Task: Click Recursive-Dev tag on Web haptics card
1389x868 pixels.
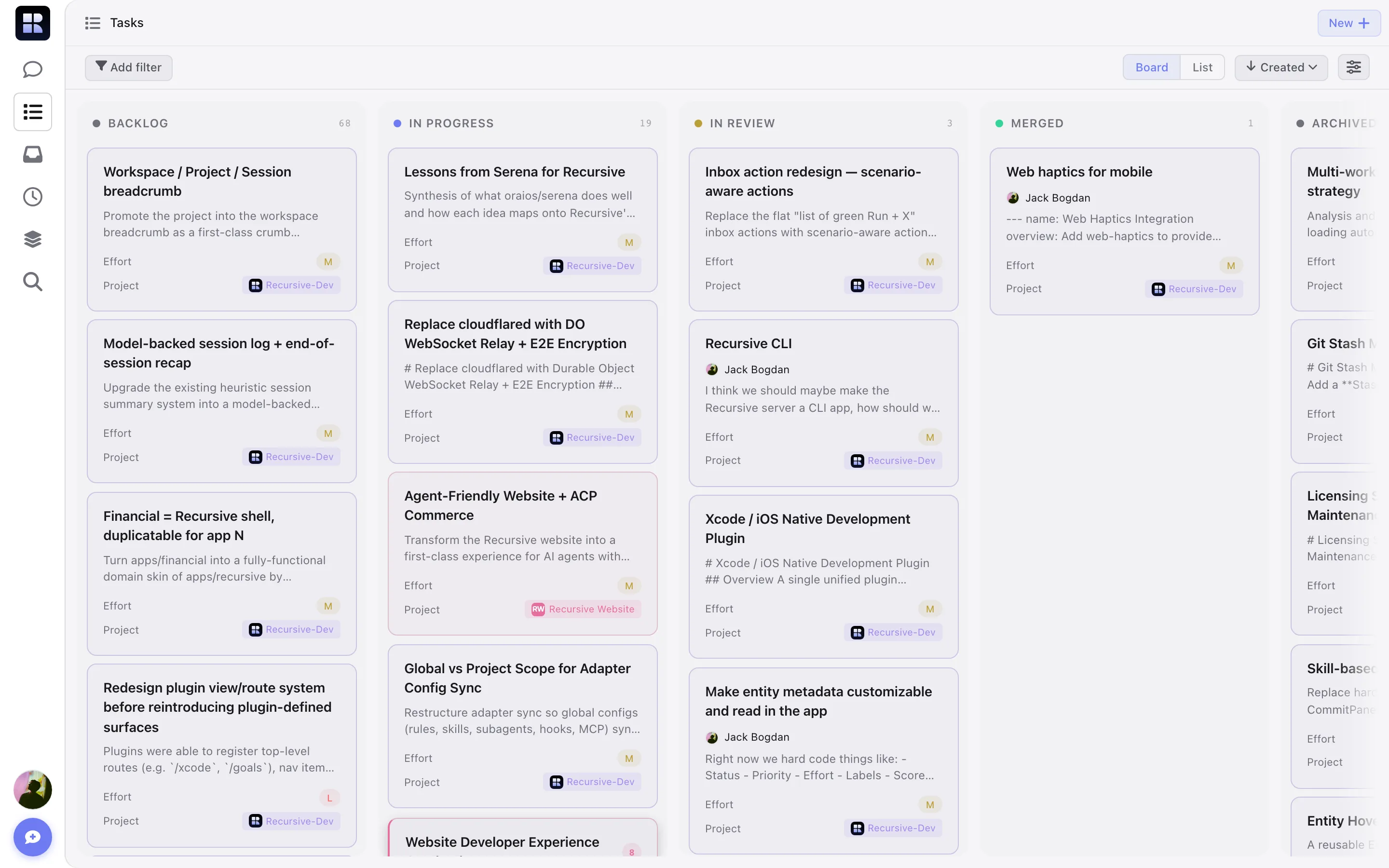Action: 1194,289
